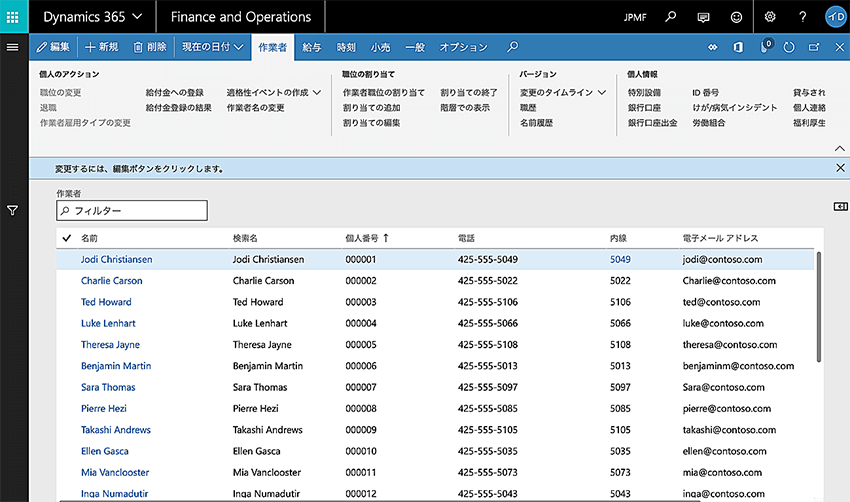Click 割り当ての終了

tap(469, 93)
